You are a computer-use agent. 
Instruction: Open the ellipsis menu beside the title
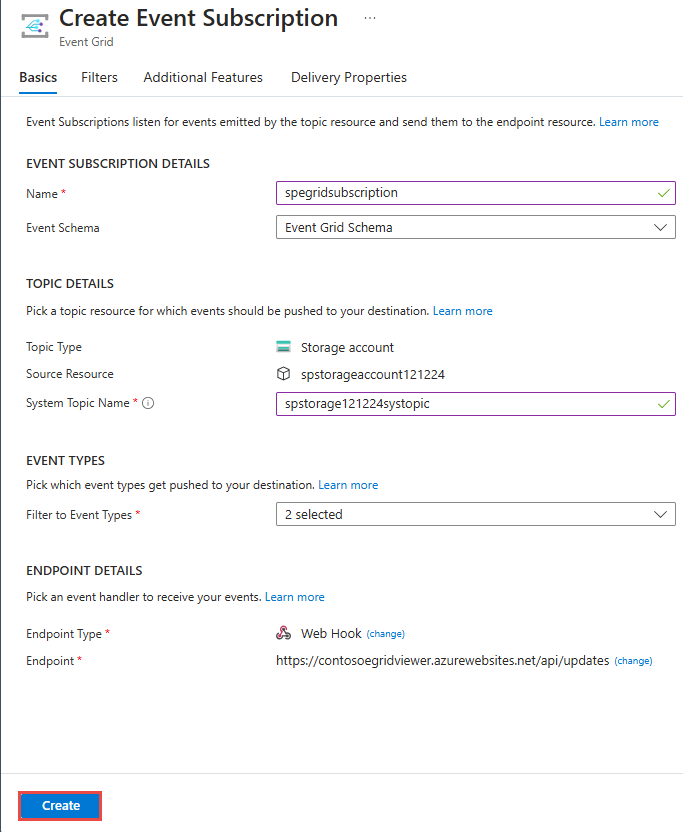pos(369,18)
